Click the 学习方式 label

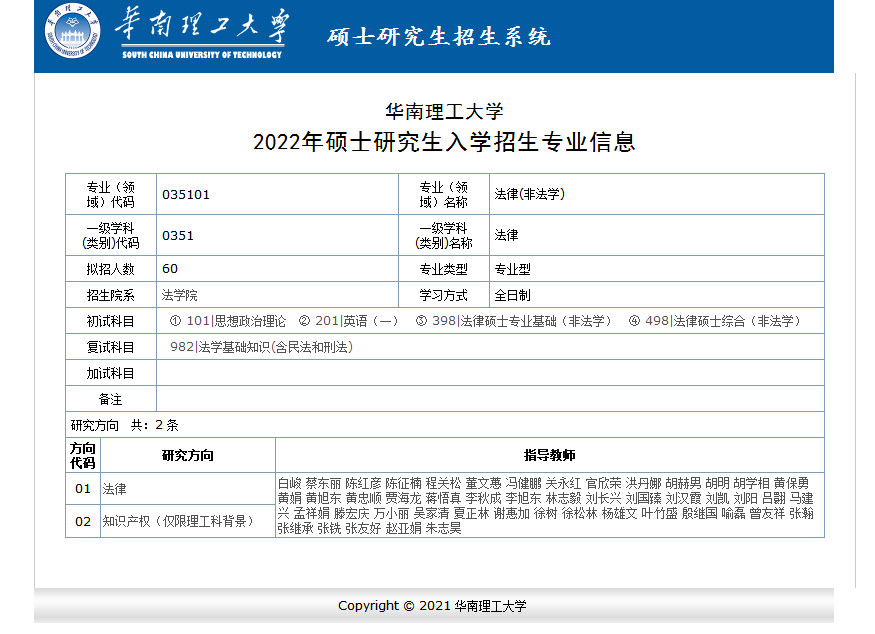pyautogui.click(x=444, y=295)
